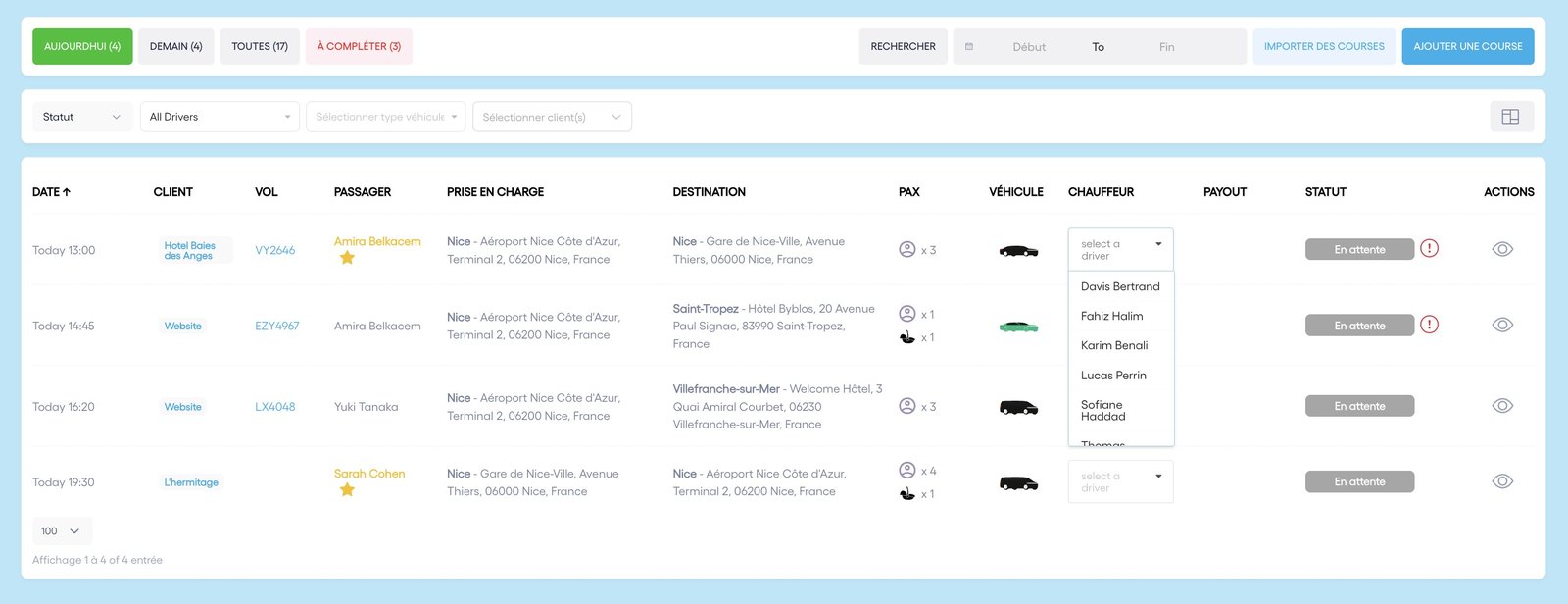View details of Today 19:30 ride
This screenshot has height=604, width=1568.
[1502, 481]
